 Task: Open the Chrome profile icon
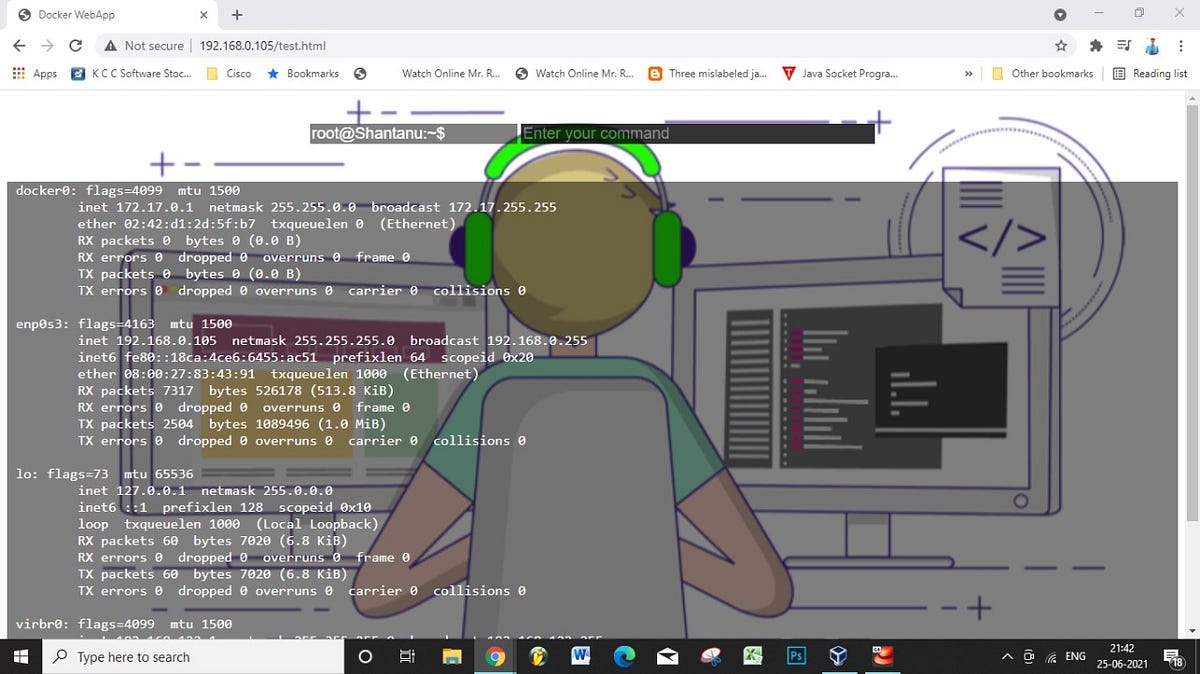point(1152,45)
